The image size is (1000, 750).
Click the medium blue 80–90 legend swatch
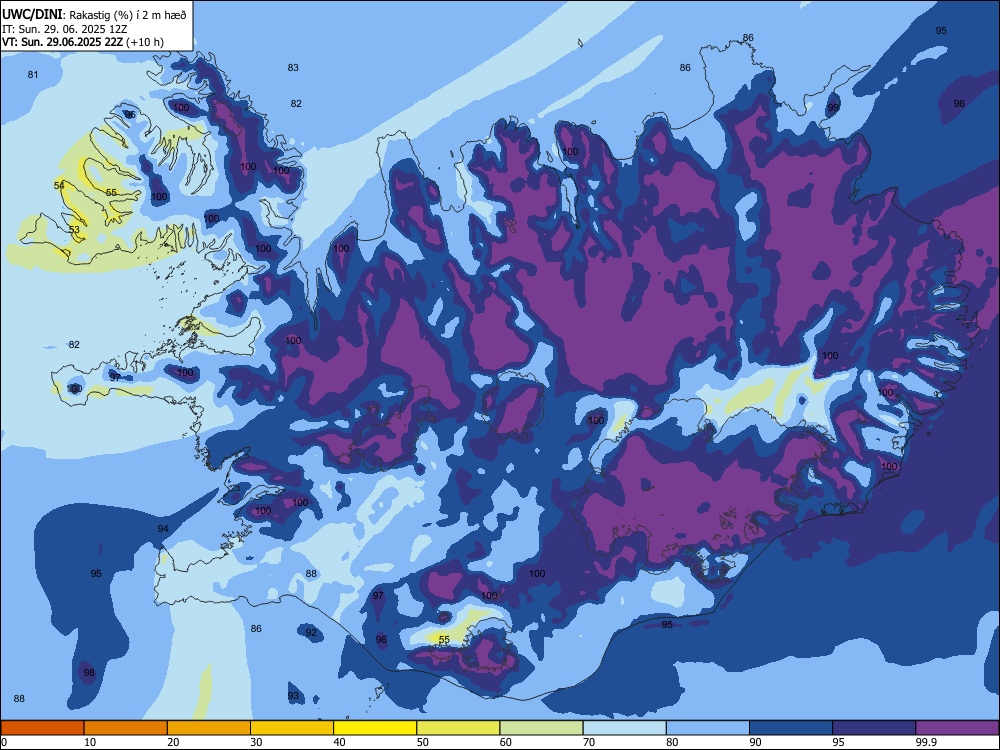pyautogui.click(x=708, y=728)
